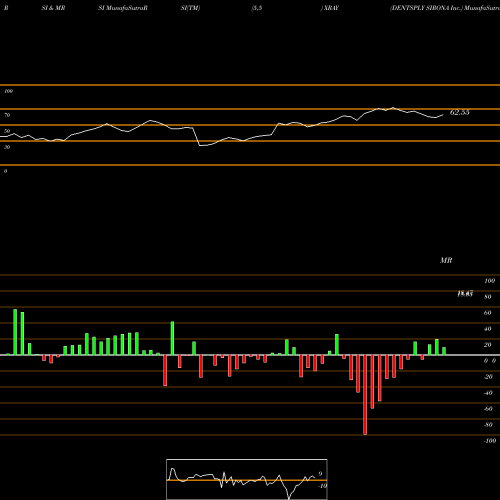Click the SI MunafaSutraR header text
This screenshot has height=500, width=500.
pyautogui.click(x=123, y=8)
